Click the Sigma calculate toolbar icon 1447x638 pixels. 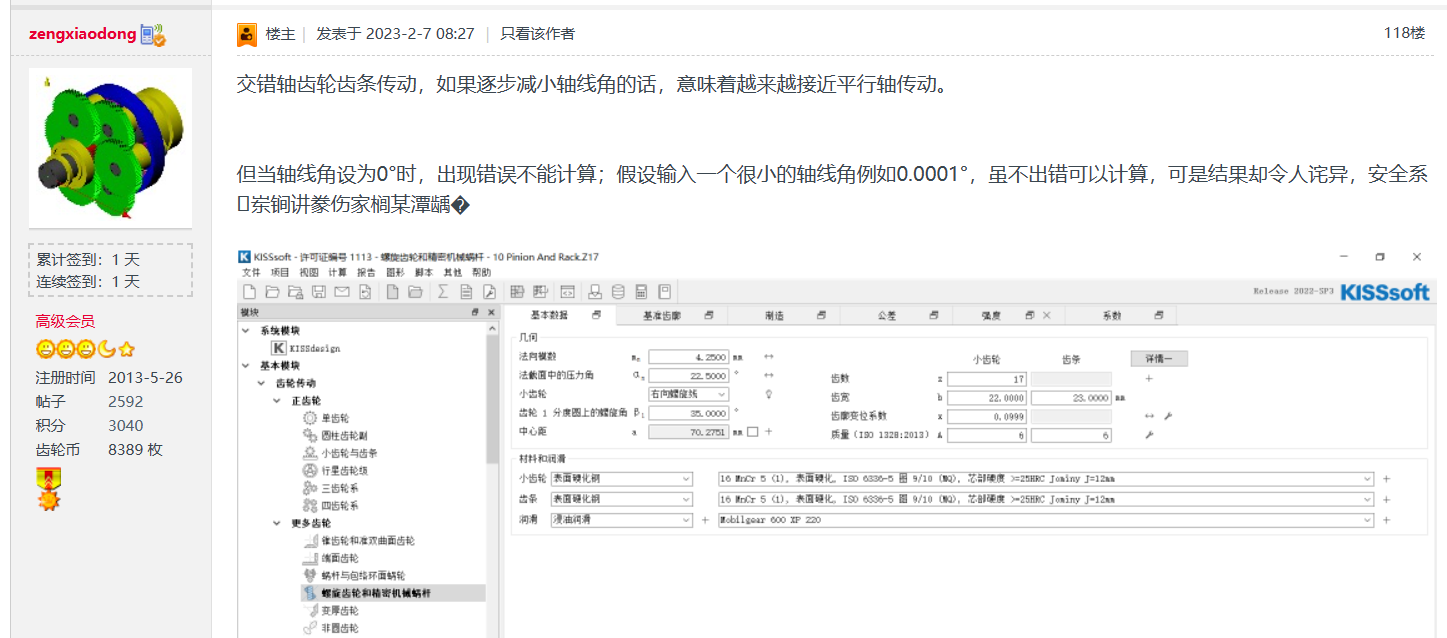pyautogui.click(x=442, y=292)
